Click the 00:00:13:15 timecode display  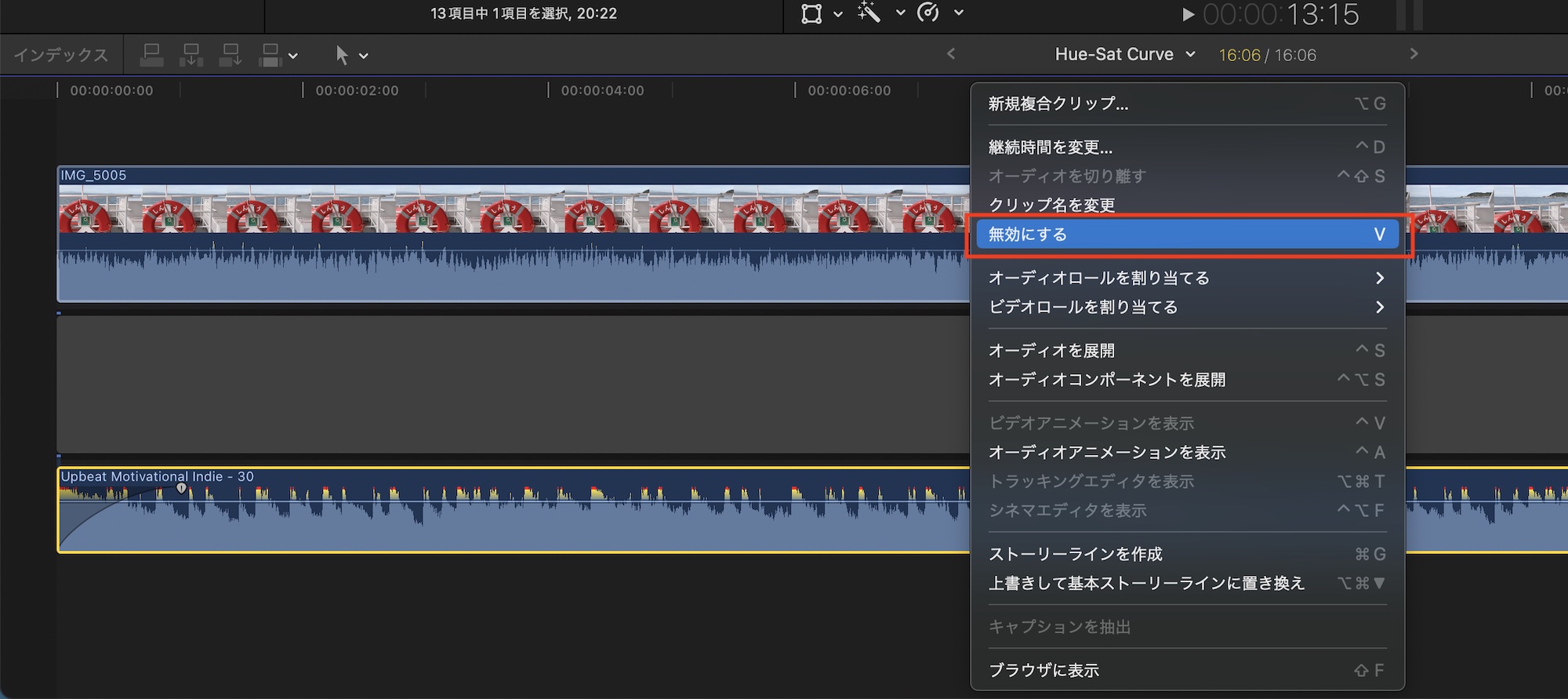1280,14
